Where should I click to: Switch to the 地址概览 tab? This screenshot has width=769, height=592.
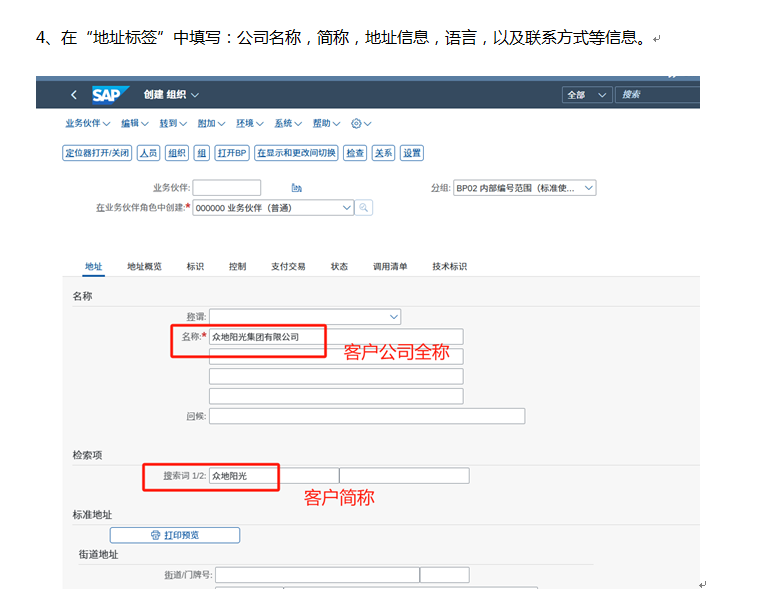[144, 266]
